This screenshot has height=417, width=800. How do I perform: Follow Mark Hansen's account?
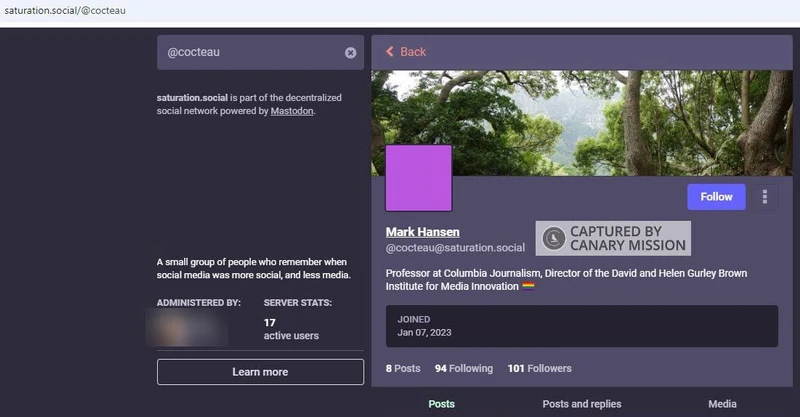716,197
